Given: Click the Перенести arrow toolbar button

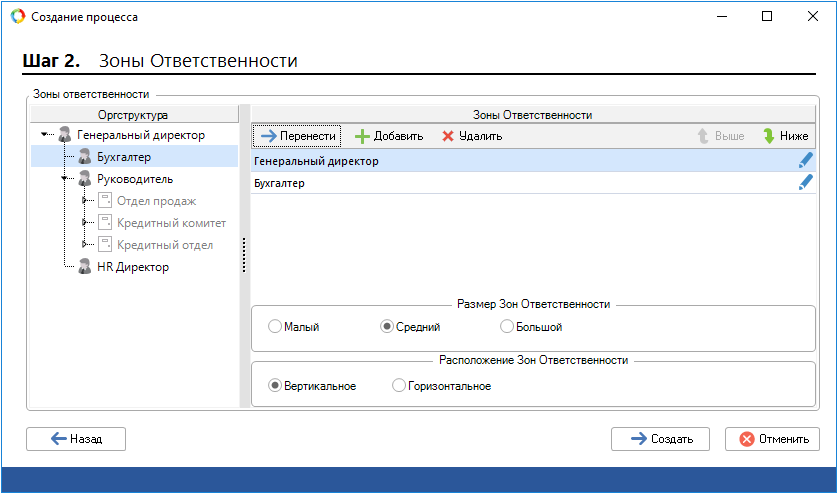Looking at the screenshot, I should [297, 136].
